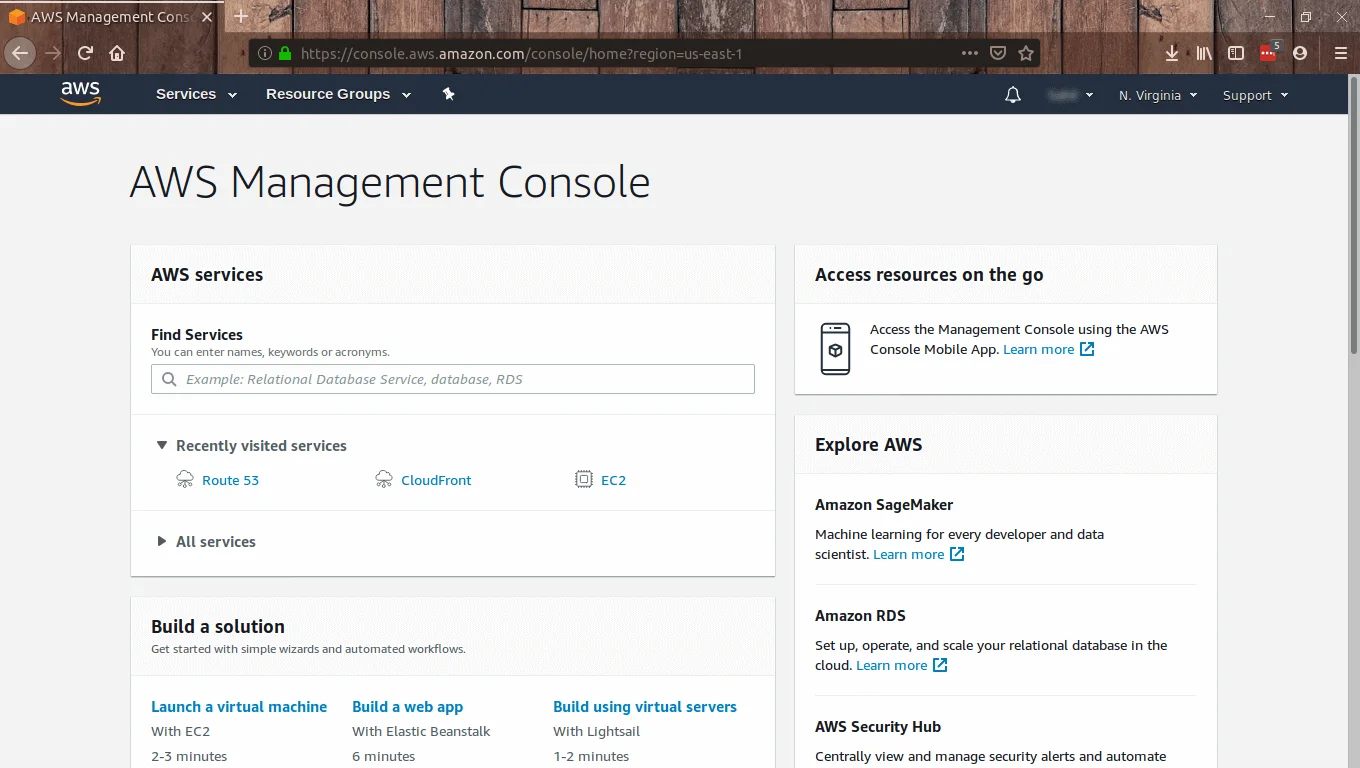Open a new browser tab with plus

(x=241, y=17)
